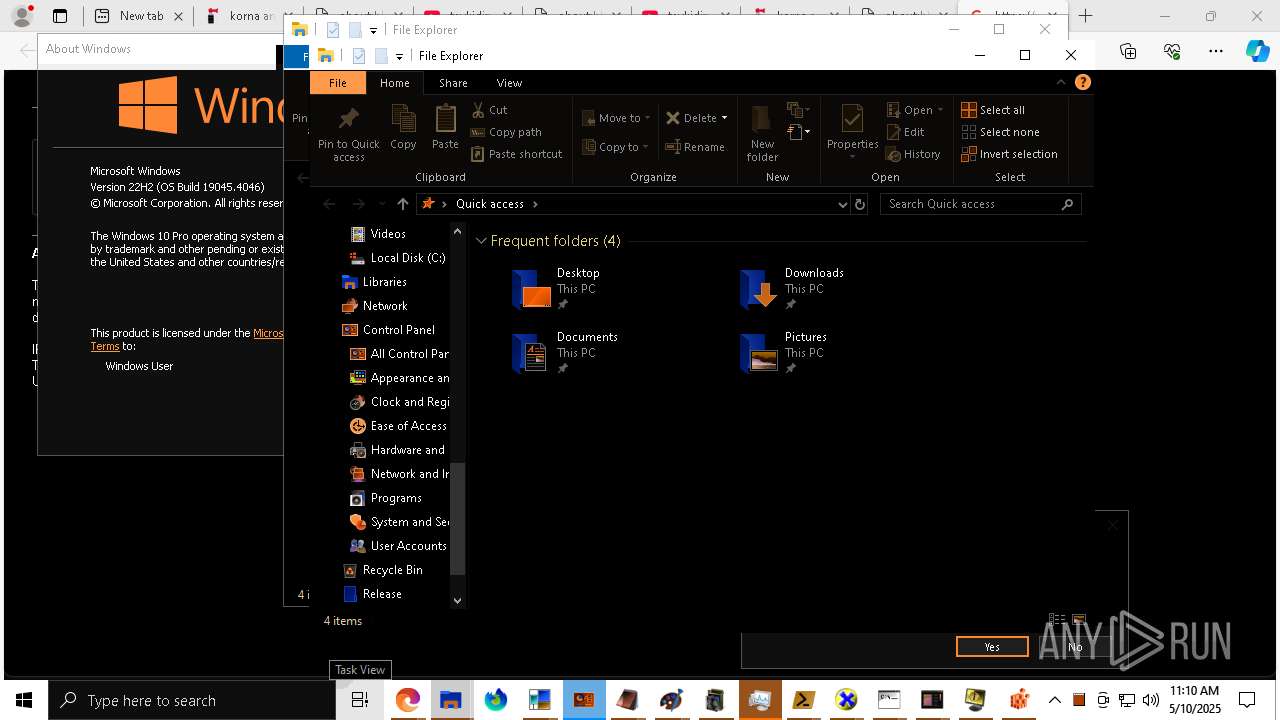Open the Quick Access Toolbar customize dropdown
1280x720 pixels.
point(399,56)
